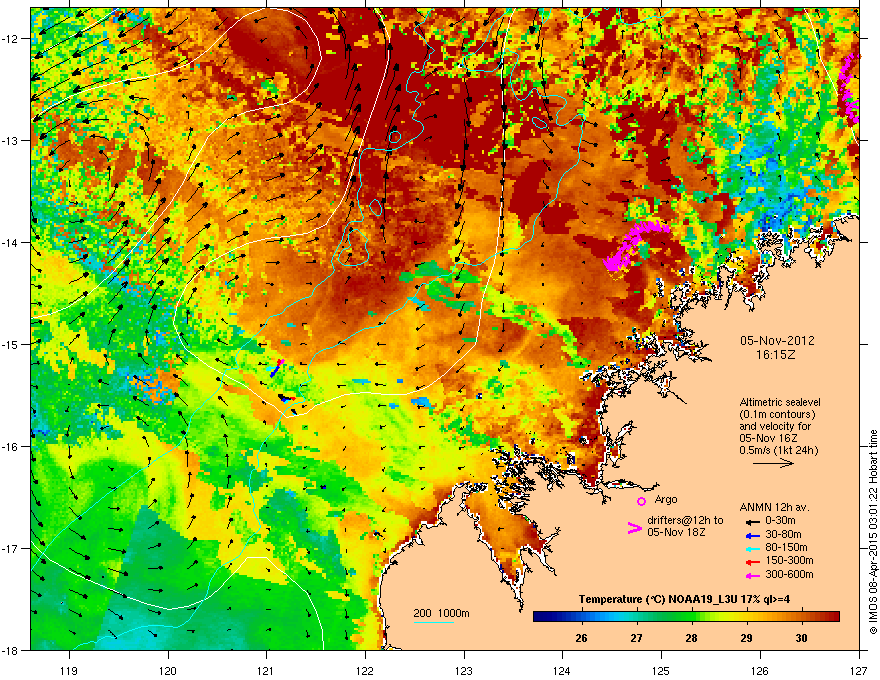Click the latitude axis label -14
The height and width of the screenshot is (680, 880).
(x=11, y=243)
